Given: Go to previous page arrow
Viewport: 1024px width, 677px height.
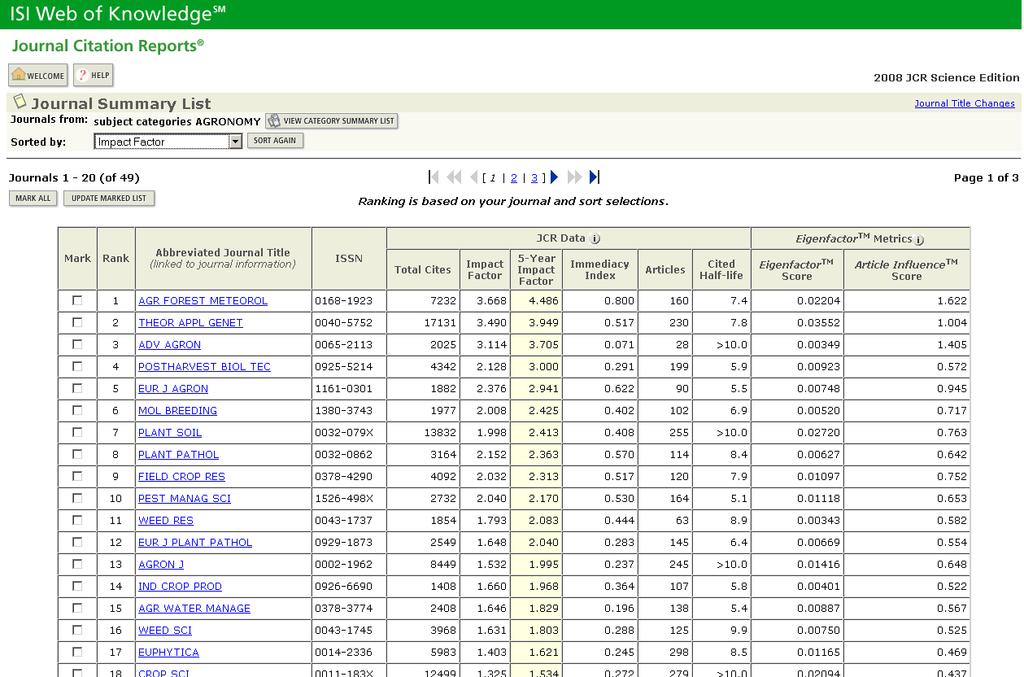Looking at the screenshot, I should (x=473, y=177).
